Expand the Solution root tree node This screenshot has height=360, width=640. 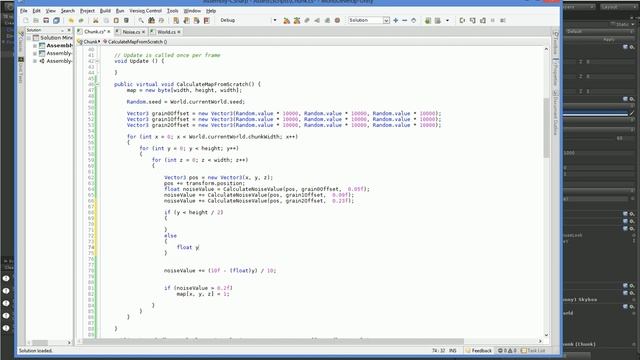pos(29,38)
